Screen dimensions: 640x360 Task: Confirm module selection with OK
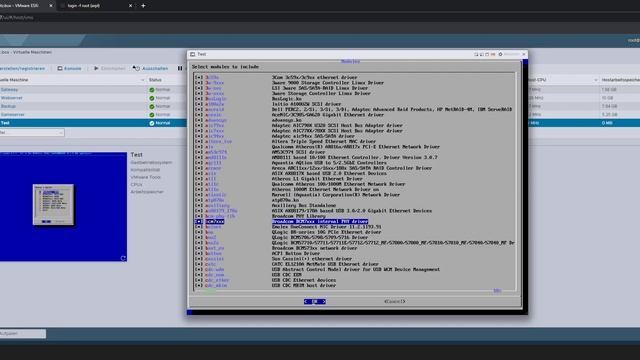(x=315, y=301)
